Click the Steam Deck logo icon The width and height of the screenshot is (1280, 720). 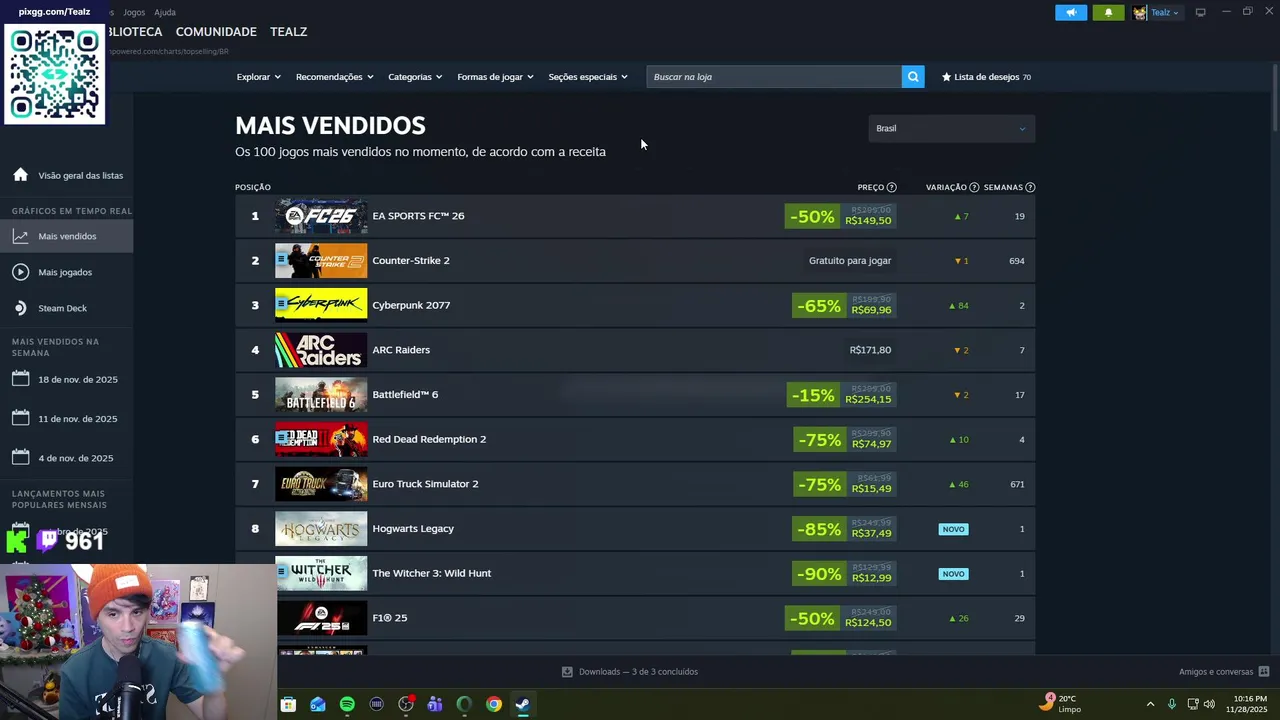tap(20, 308)
